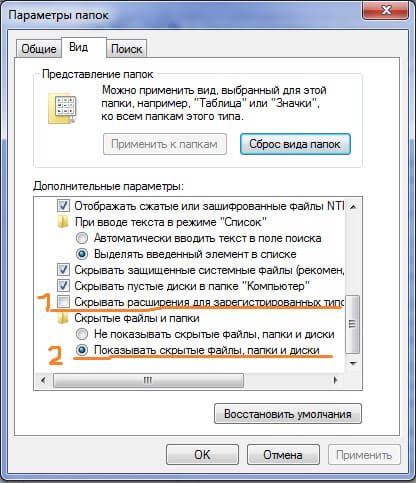Click folder icon next to При вводе текста
The height and width of the screenshot is (483, 416).
coord(63,222)
